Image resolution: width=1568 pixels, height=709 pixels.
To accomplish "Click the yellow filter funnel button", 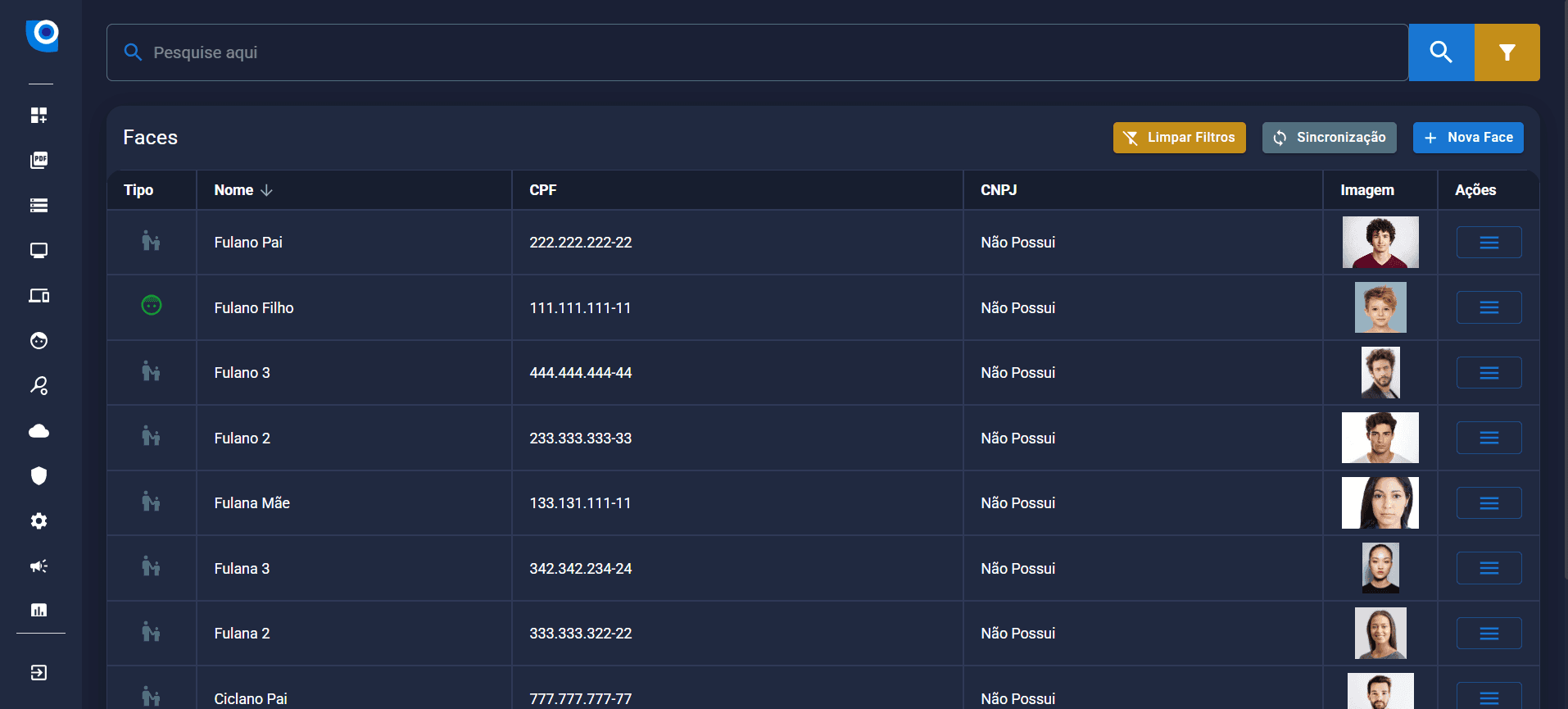I will (x=1507, y=52).
